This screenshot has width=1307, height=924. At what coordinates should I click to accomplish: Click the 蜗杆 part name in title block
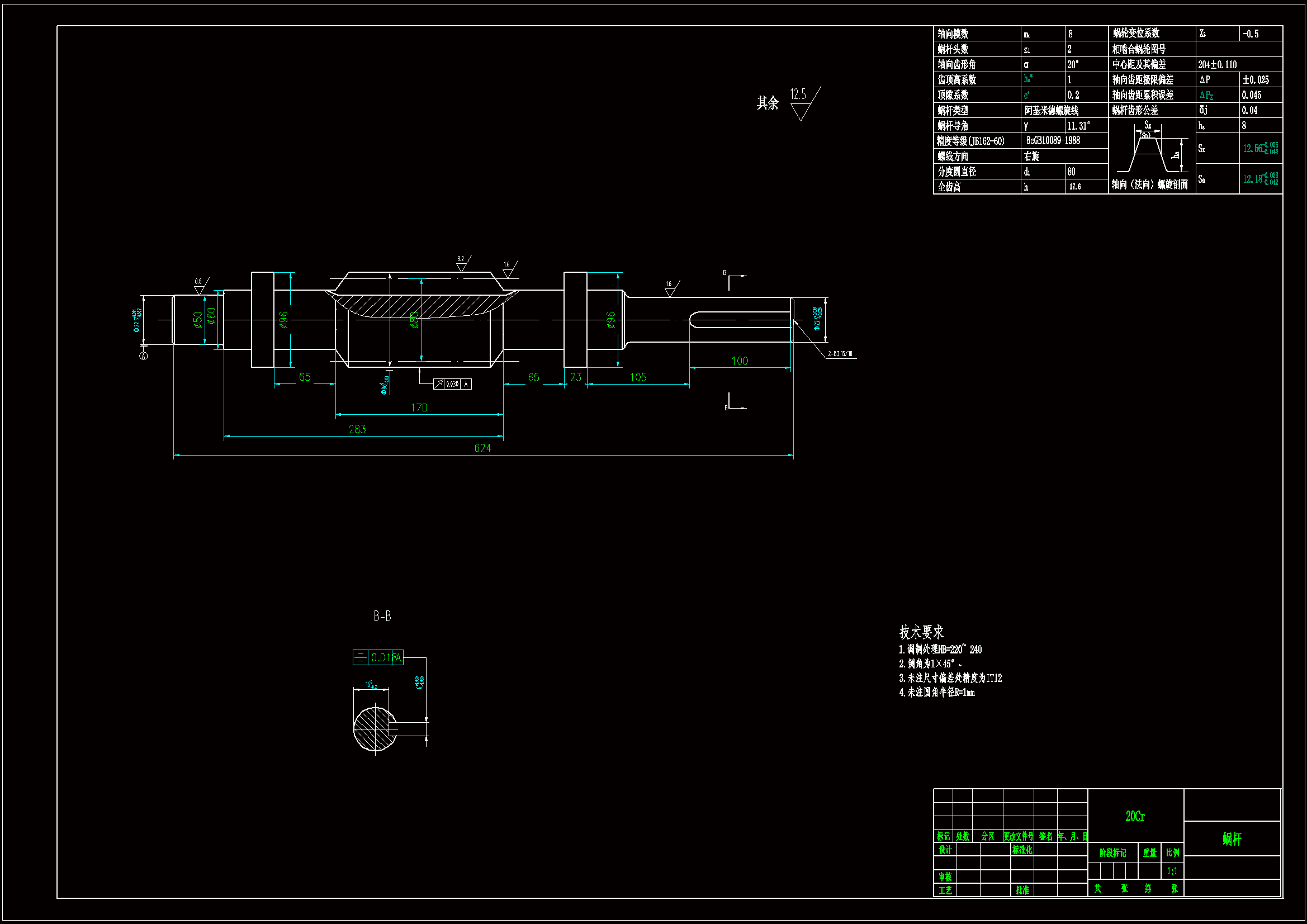click(x=1232, y=838)
